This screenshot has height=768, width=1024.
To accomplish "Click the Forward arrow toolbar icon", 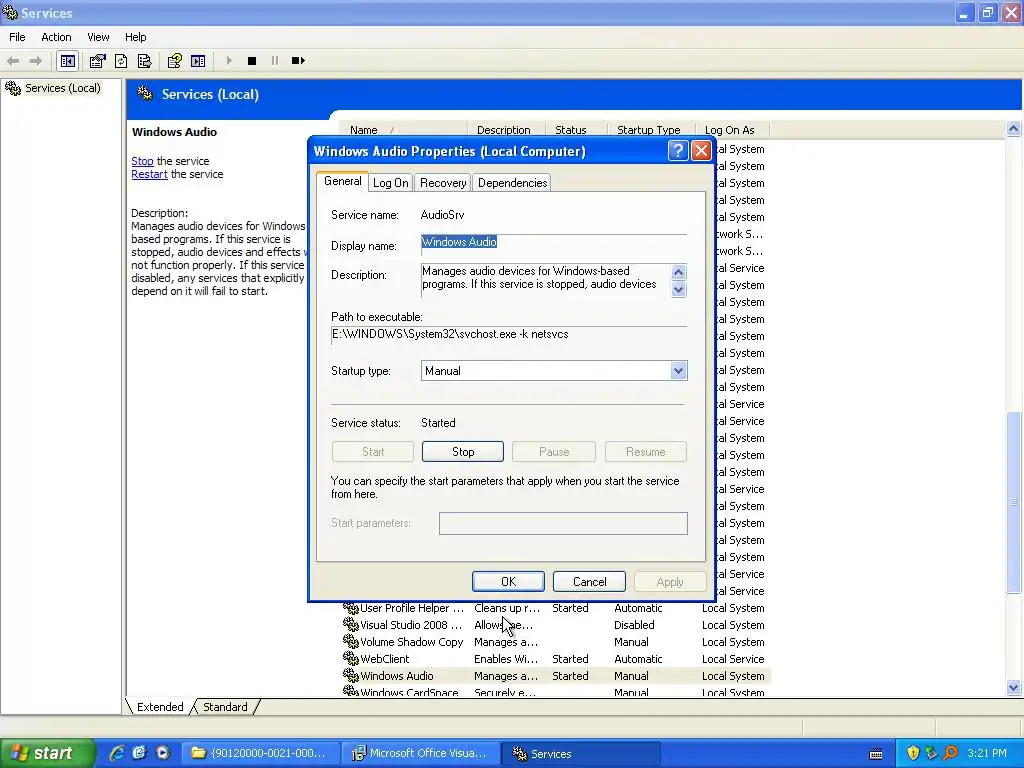I will click(x=36, y=61).
